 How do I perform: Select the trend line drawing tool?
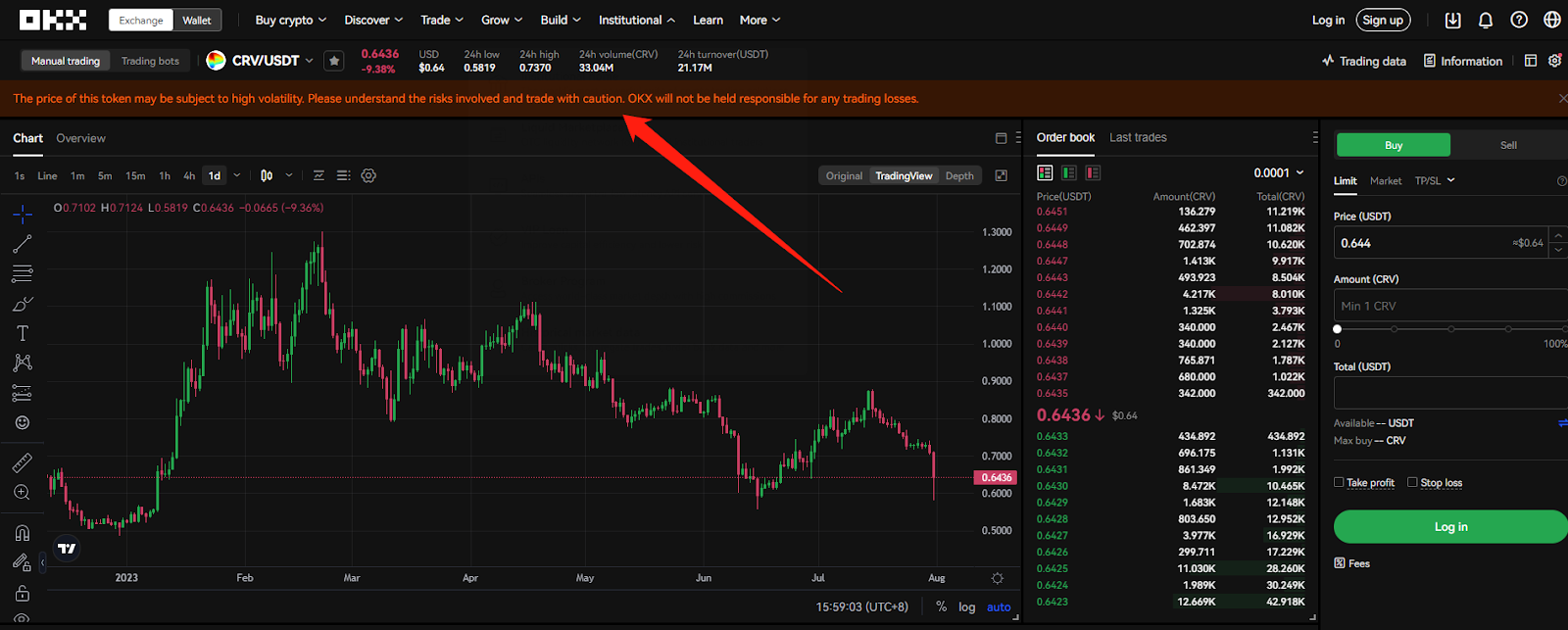tap(23, 244)
